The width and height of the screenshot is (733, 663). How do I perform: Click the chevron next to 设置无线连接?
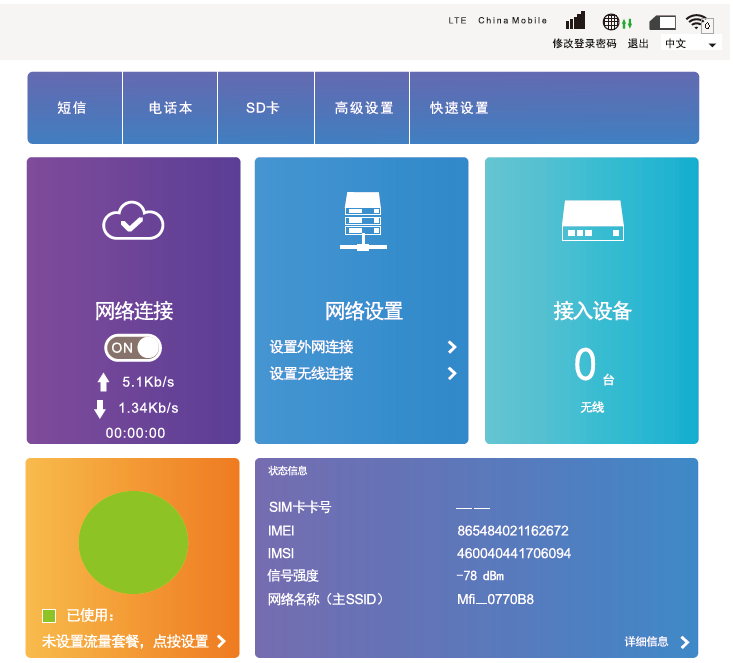[x=452, y=373]
